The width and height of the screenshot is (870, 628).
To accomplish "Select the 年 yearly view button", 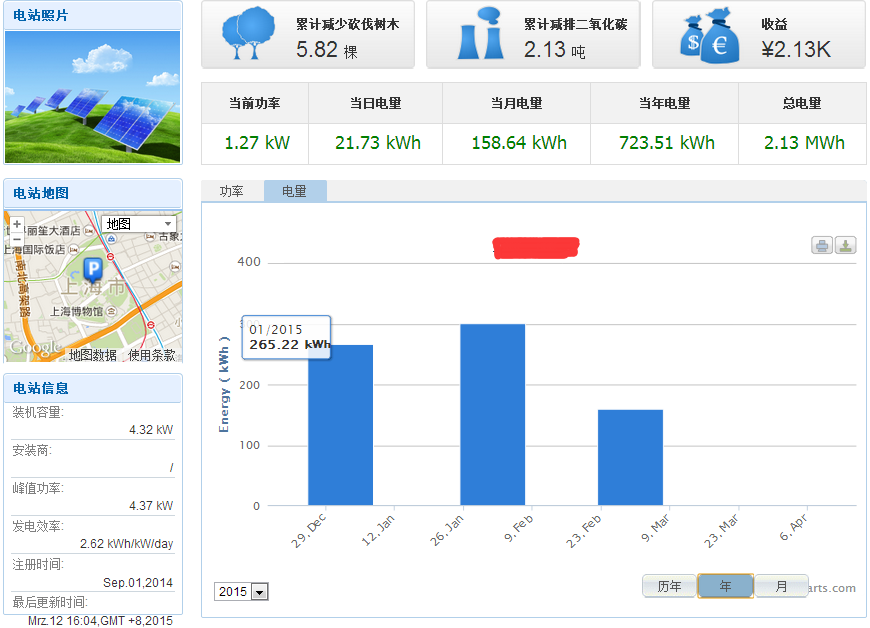I will (725, 586).
